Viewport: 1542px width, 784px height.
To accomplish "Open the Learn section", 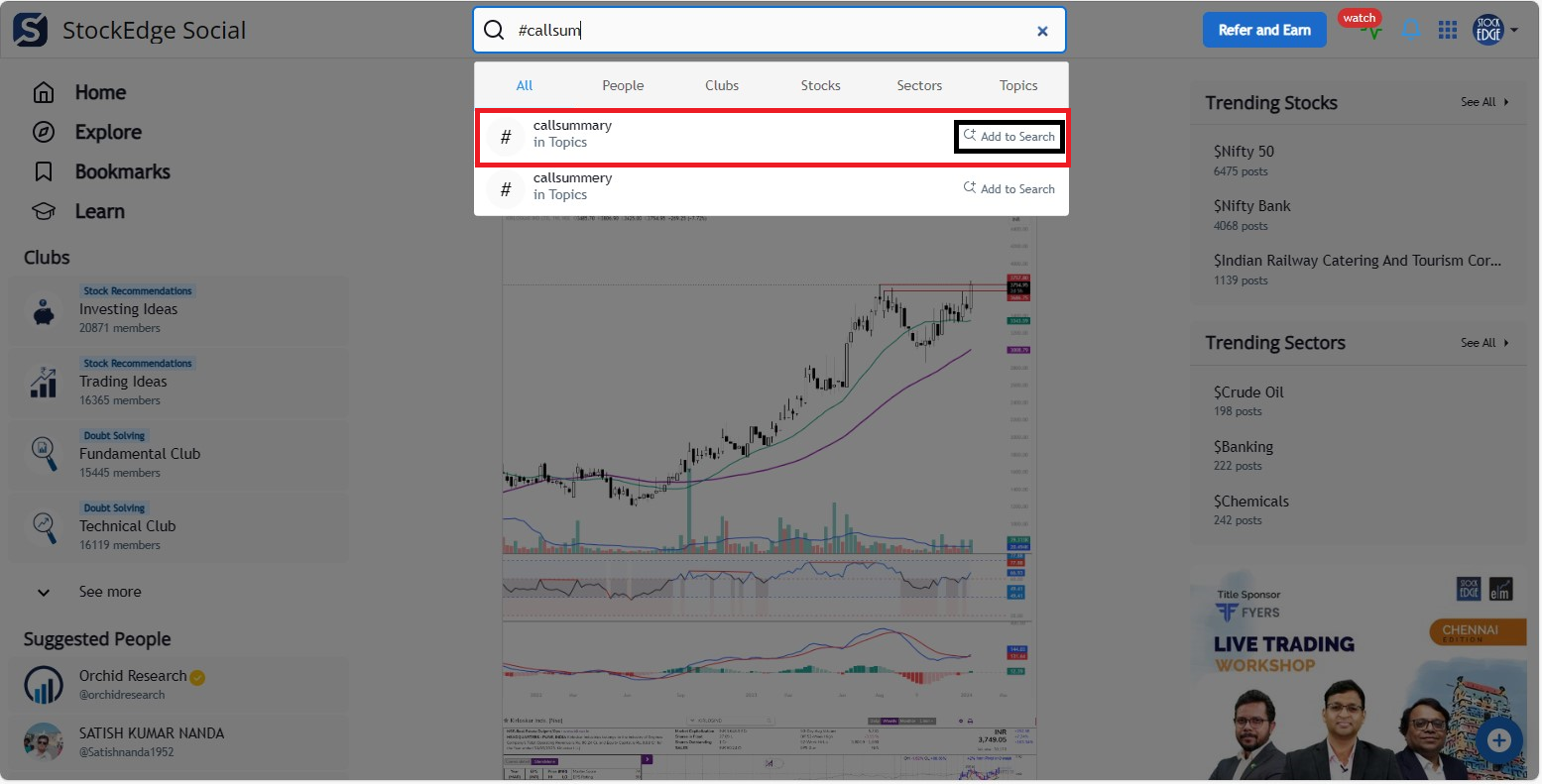I will (x=99, y=211).
